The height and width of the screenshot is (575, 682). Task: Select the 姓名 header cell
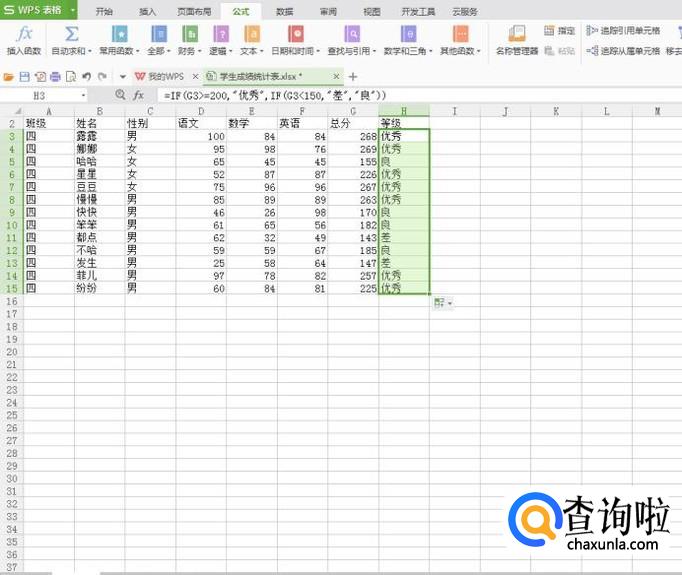100,123
